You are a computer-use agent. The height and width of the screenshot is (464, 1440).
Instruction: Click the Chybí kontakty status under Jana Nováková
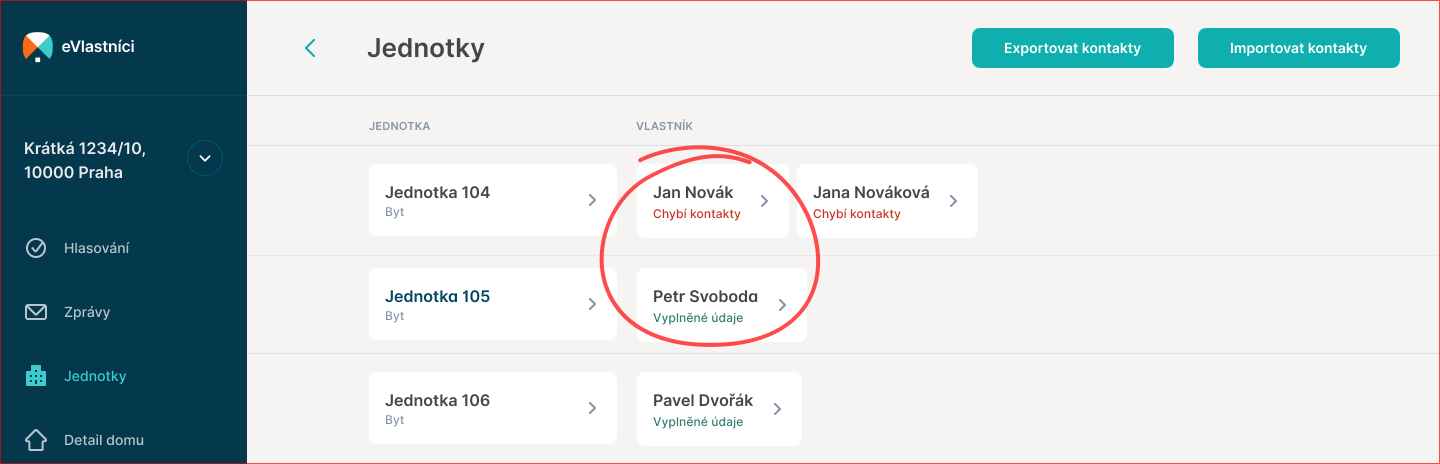[x=856, y=214]
